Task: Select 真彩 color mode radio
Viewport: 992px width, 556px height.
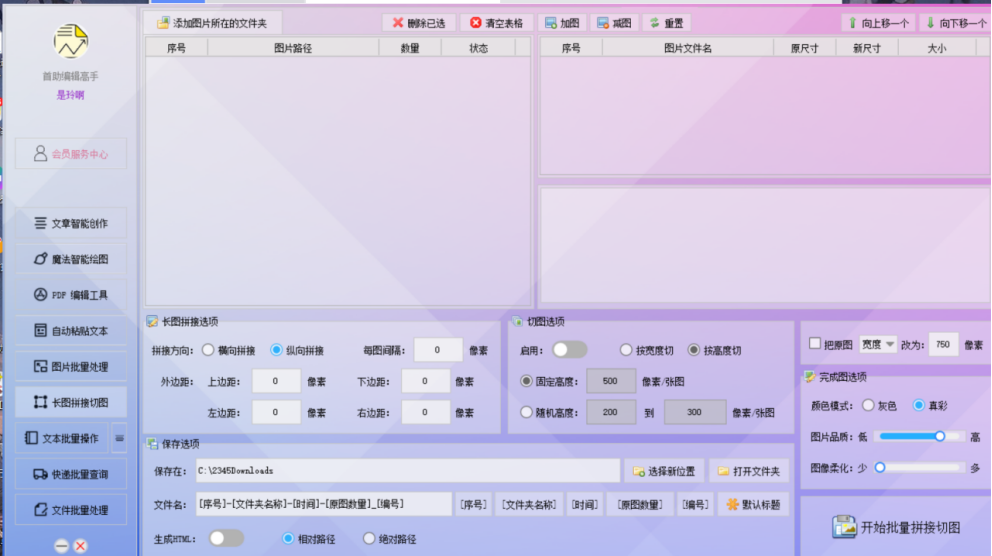Action: 919,405
